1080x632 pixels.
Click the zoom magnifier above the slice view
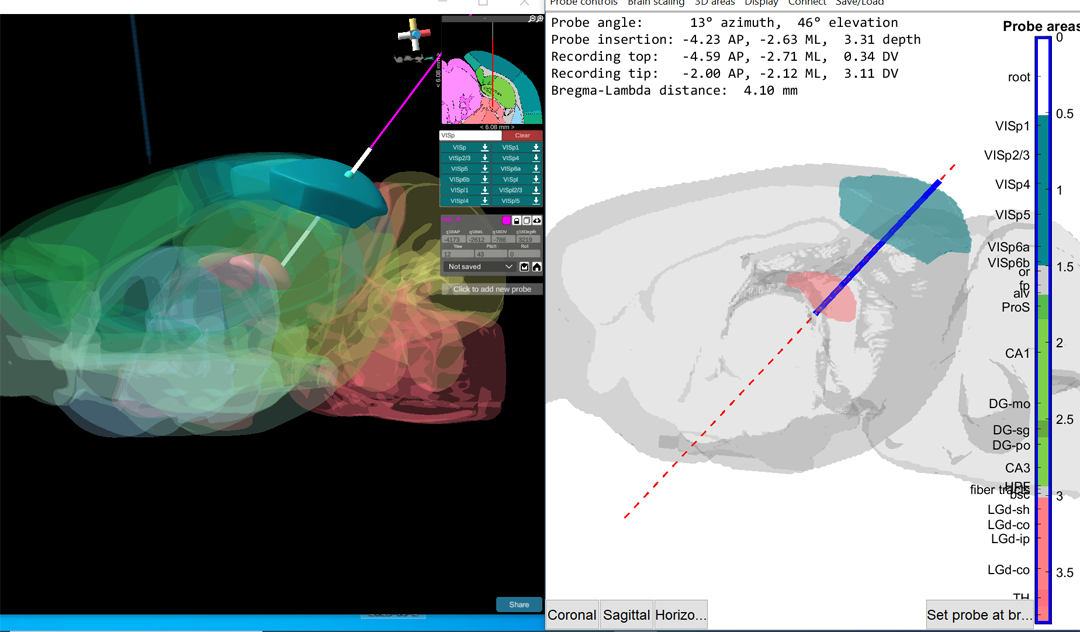pos(530,18)
